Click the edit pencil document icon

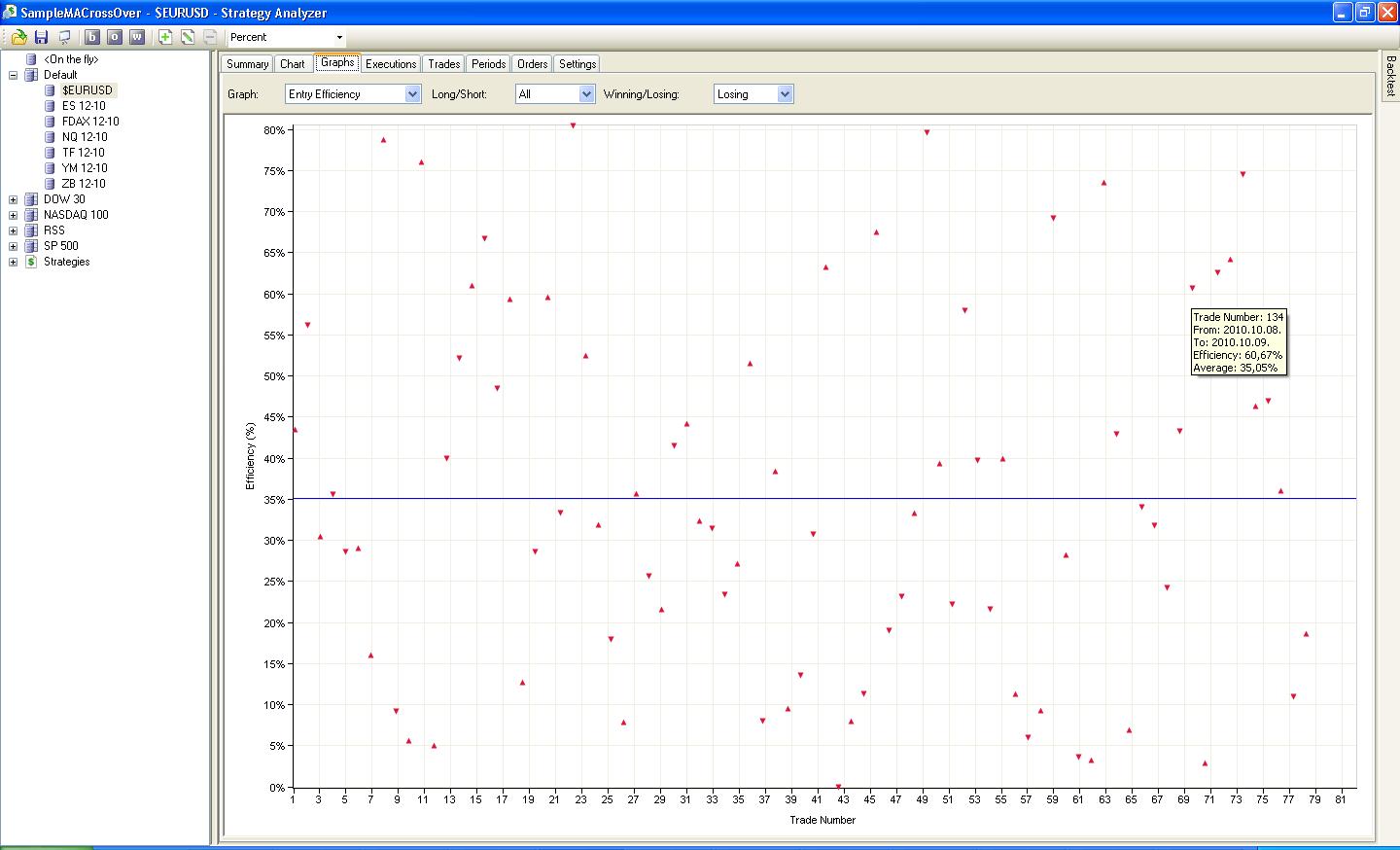point(188,37)
